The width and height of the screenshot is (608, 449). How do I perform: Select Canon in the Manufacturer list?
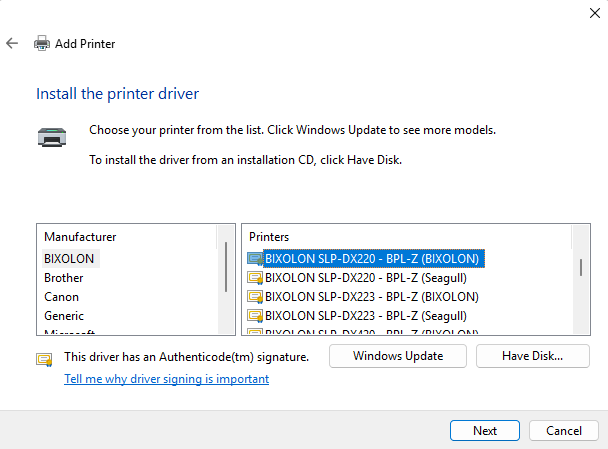click(61, 297)
